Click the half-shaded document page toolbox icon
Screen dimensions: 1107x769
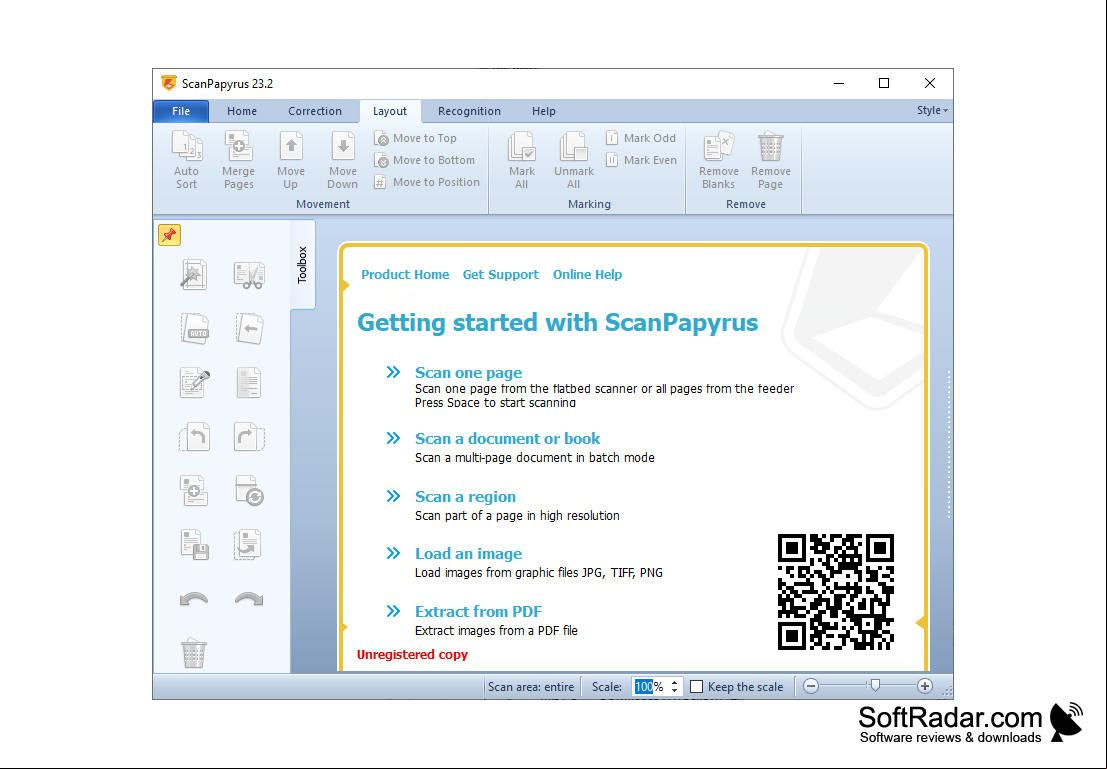[x=249, y=383]
